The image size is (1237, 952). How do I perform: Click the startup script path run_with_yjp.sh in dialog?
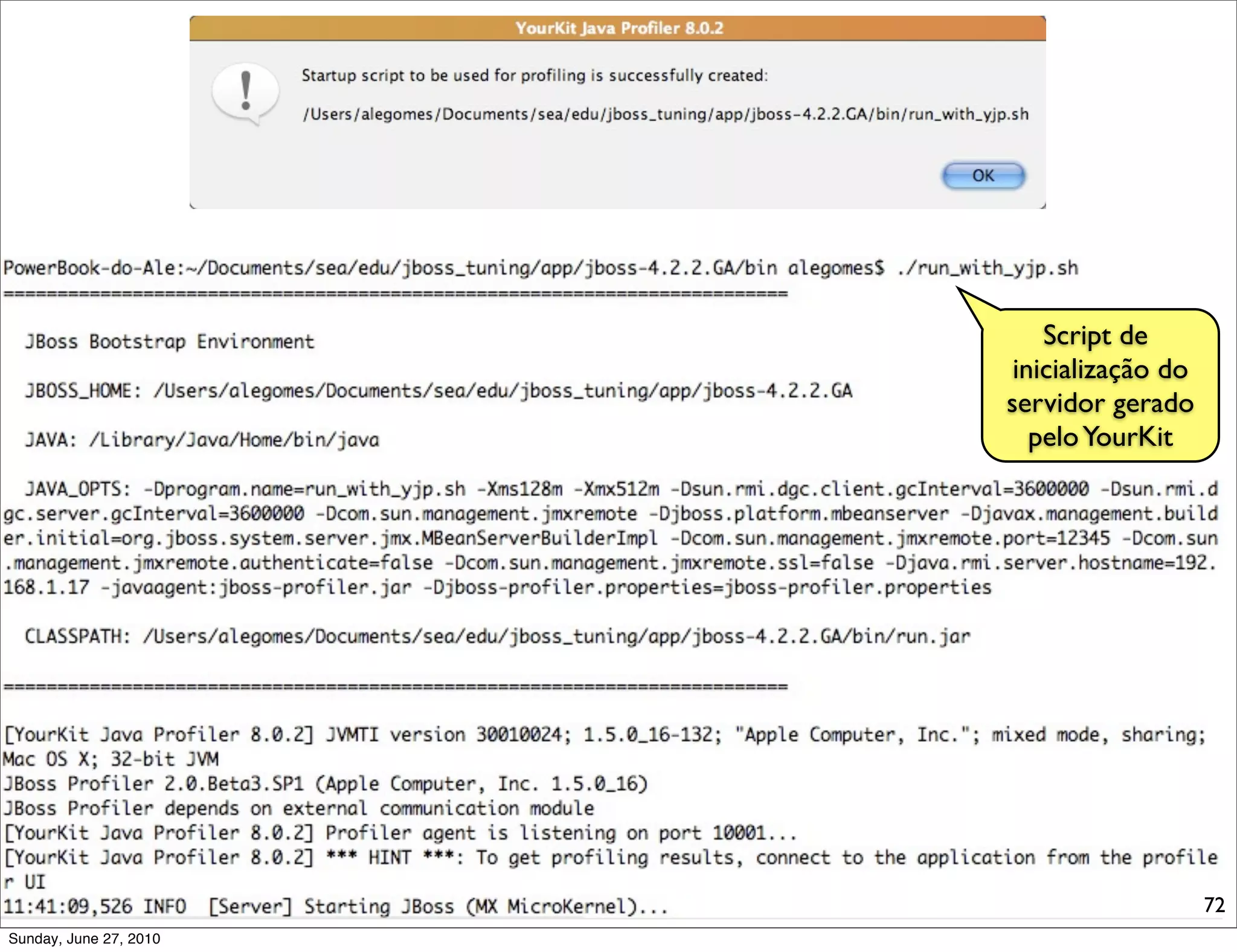(665, 114)
